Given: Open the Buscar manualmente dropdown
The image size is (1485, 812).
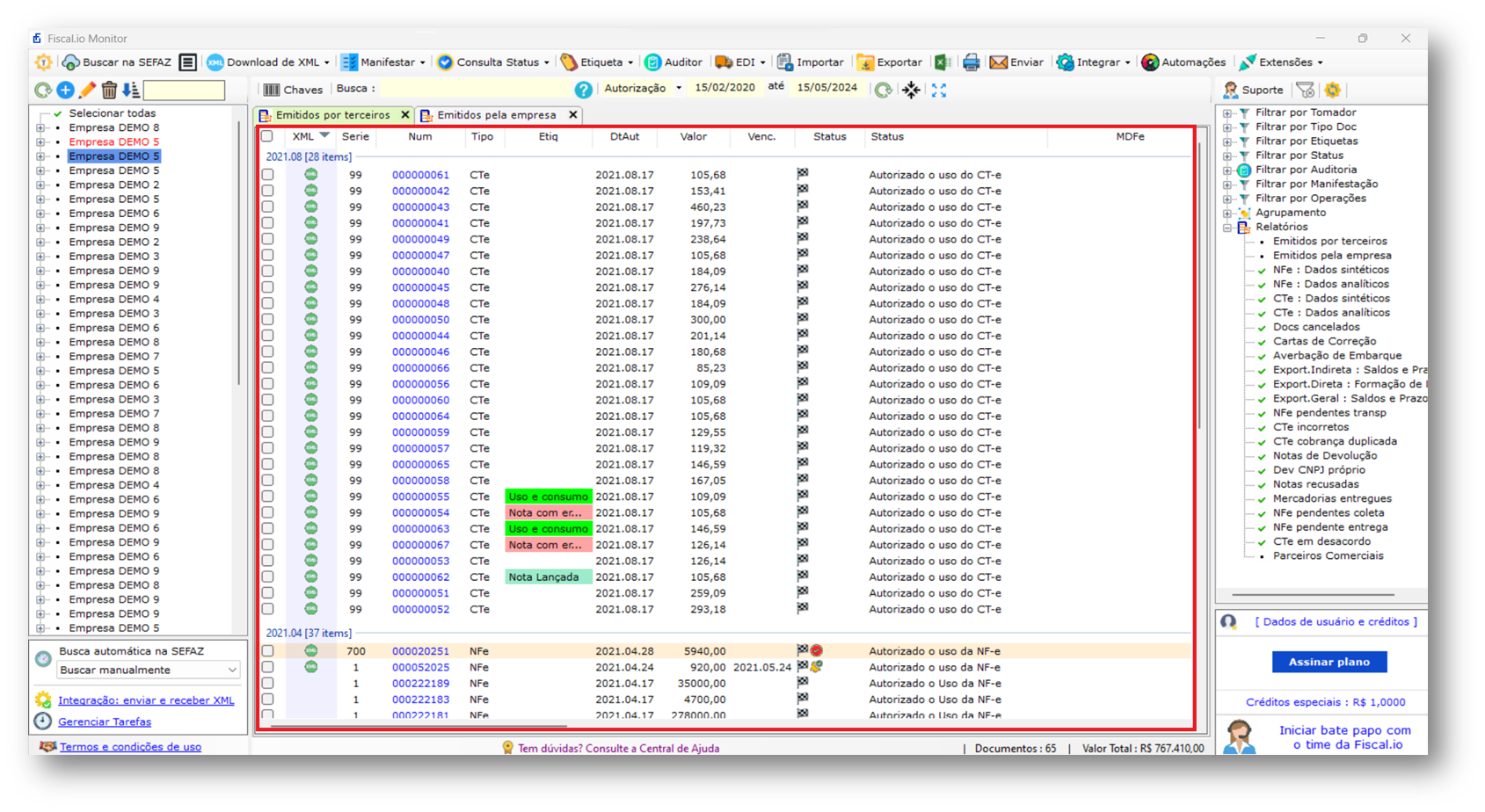Looking at the screenshot, I should click(148, 671).
